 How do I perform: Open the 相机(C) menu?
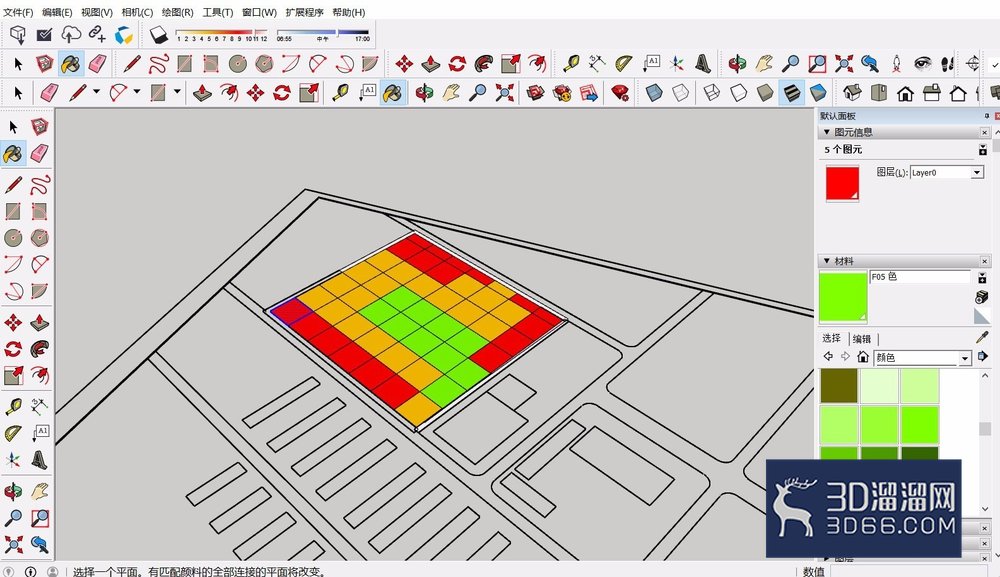(x=137, y=12)
